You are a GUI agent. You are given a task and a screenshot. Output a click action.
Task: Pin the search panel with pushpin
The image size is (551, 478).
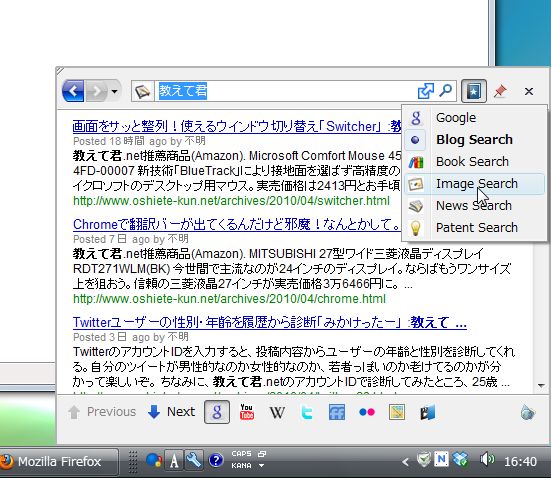click(500, 91)
